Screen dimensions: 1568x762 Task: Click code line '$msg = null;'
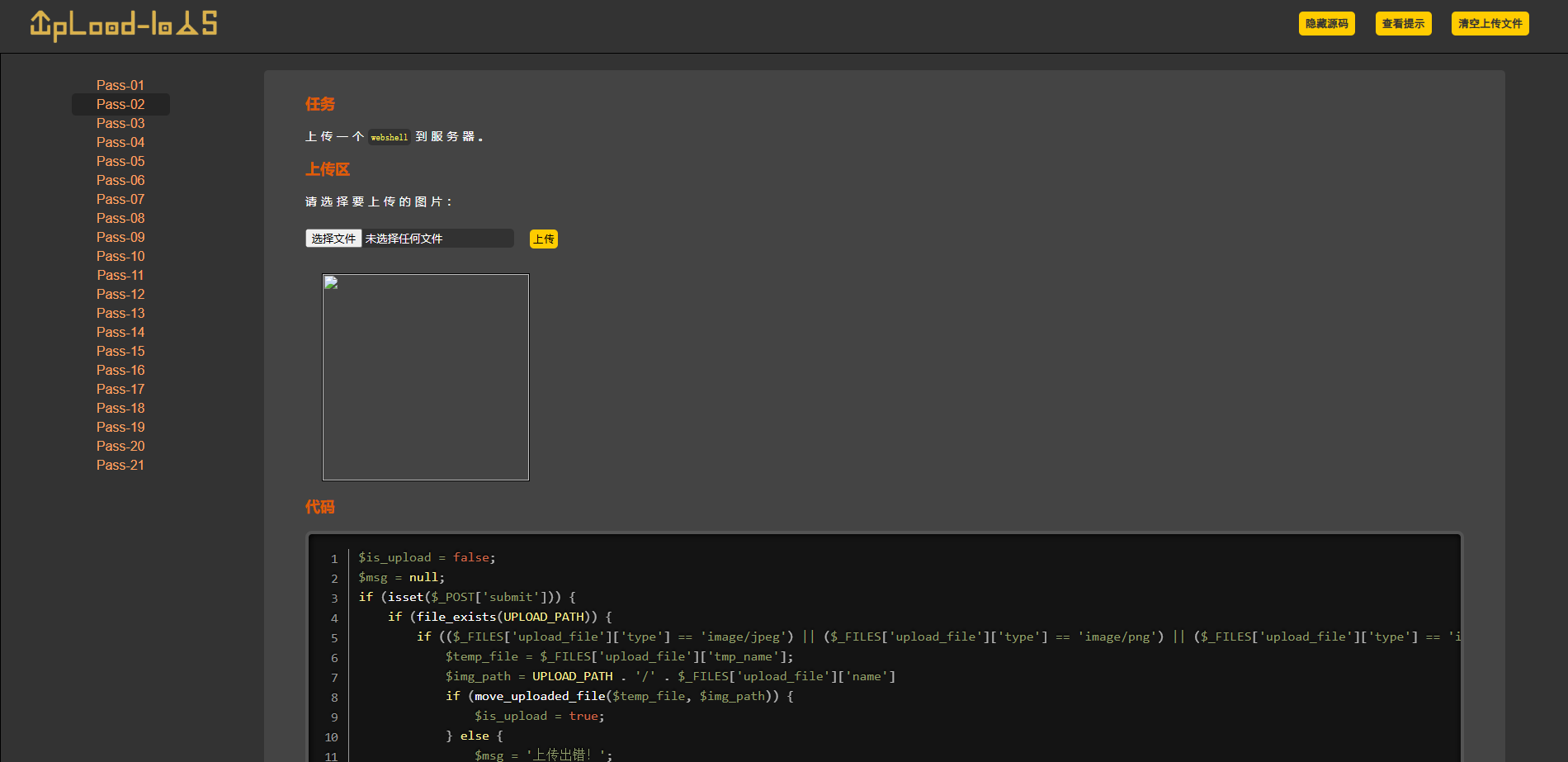[401, 577]
